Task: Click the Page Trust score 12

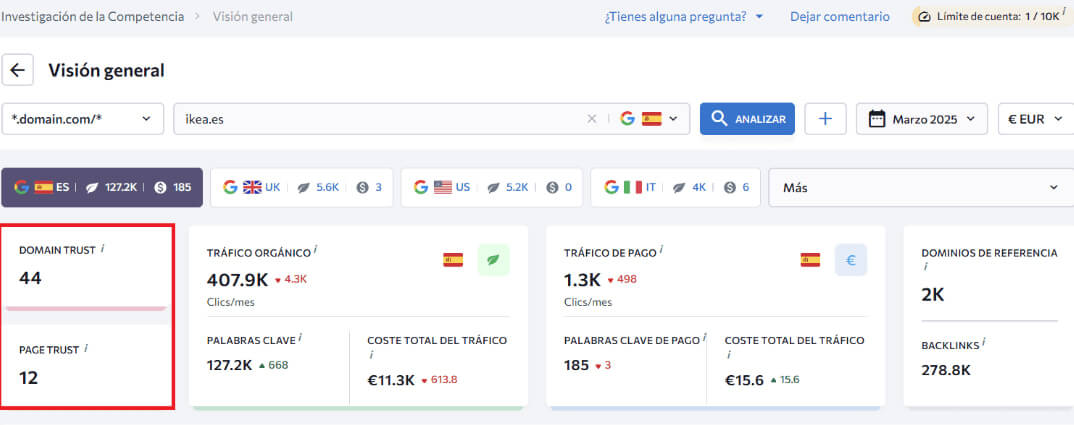Action: 28,378
